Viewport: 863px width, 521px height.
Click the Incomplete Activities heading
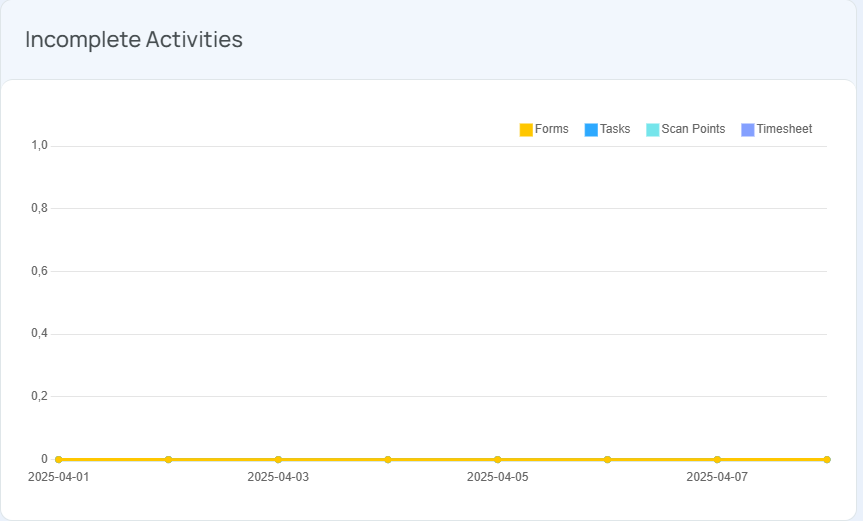(x=134, y=40)
